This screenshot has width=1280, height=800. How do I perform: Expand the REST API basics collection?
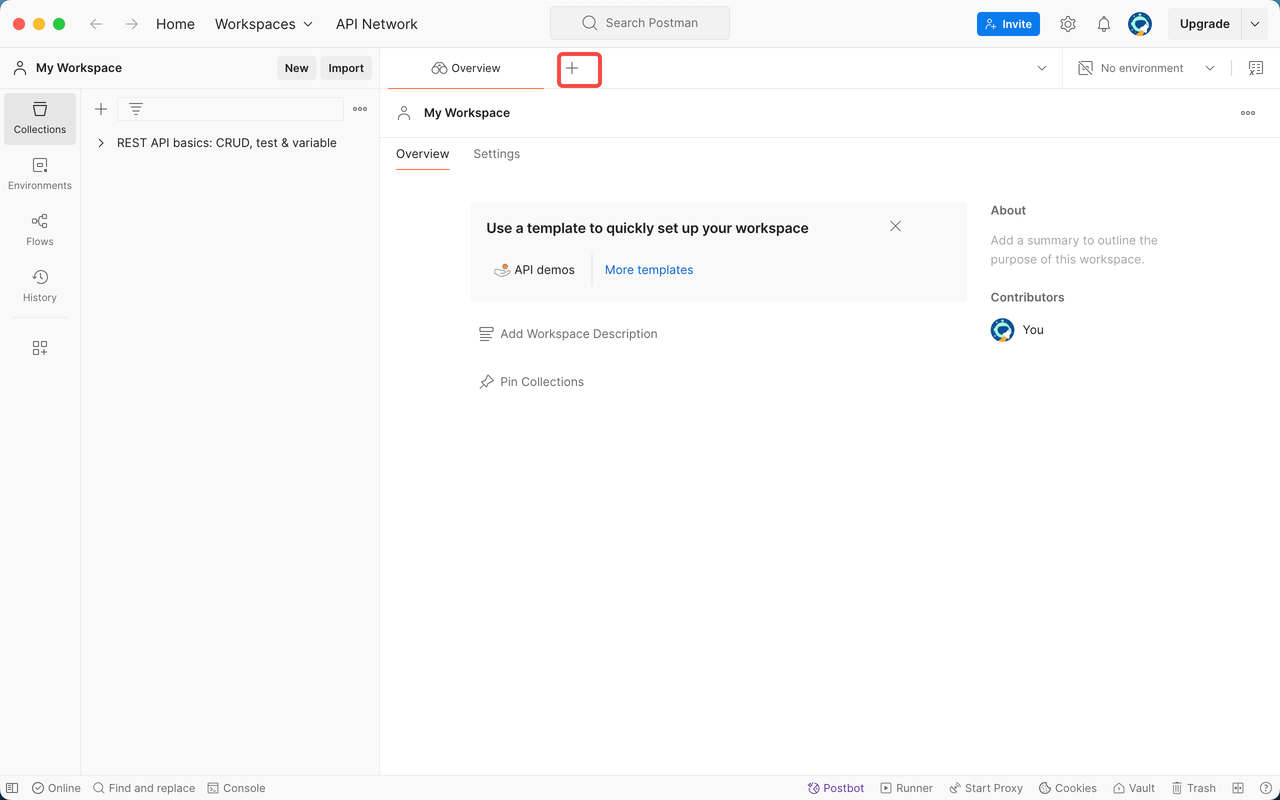point(101,143)
